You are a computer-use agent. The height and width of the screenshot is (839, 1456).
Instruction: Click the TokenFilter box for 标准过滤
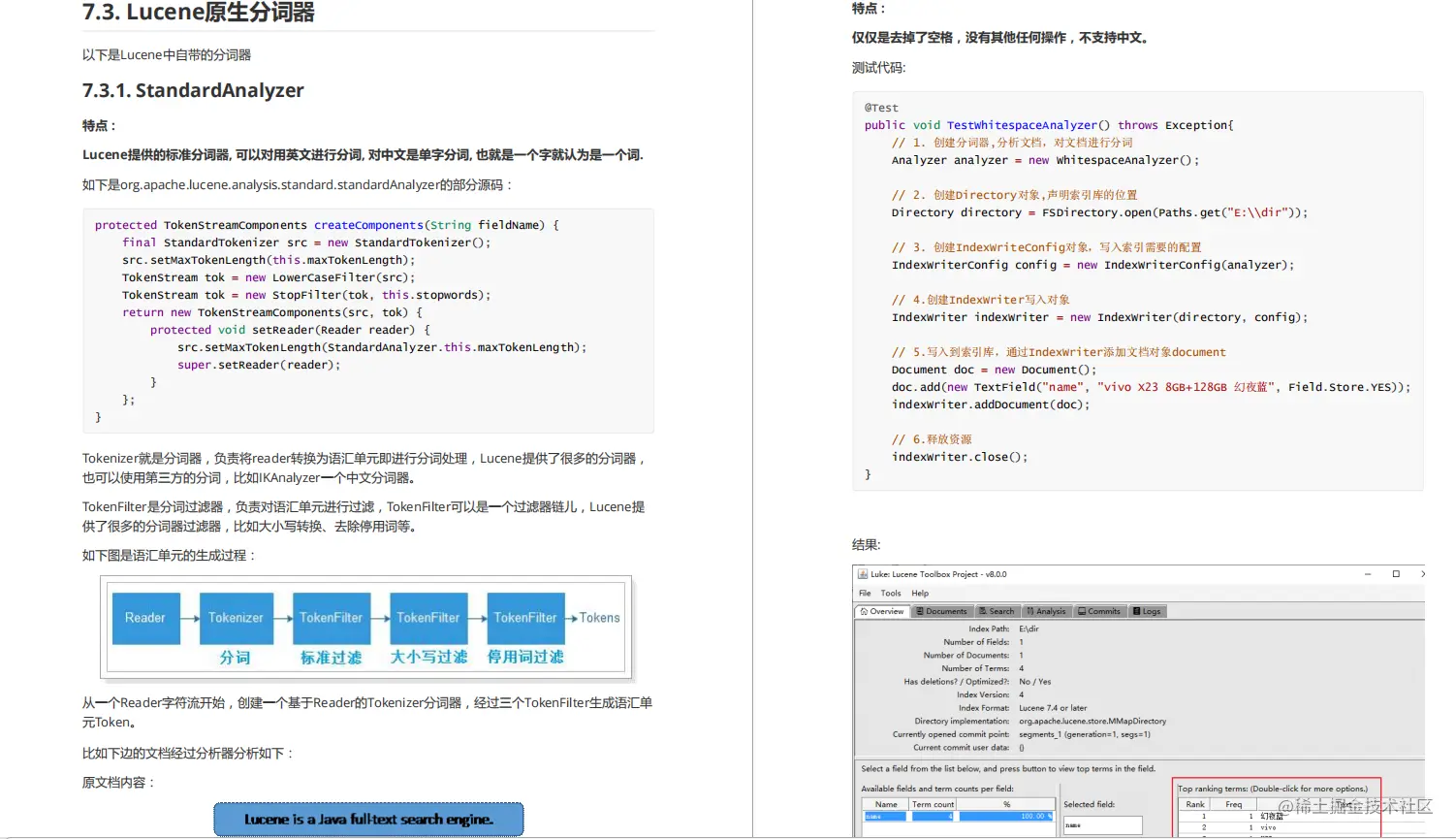pos(331,618)
